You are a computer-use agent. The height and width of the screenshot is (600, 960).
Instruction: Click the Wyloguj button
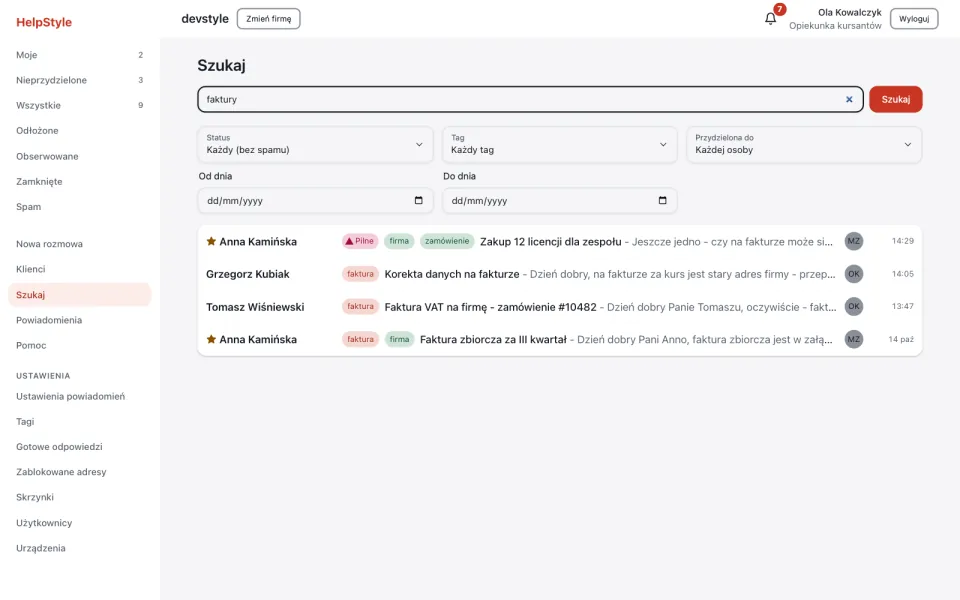tap(914, 18)
